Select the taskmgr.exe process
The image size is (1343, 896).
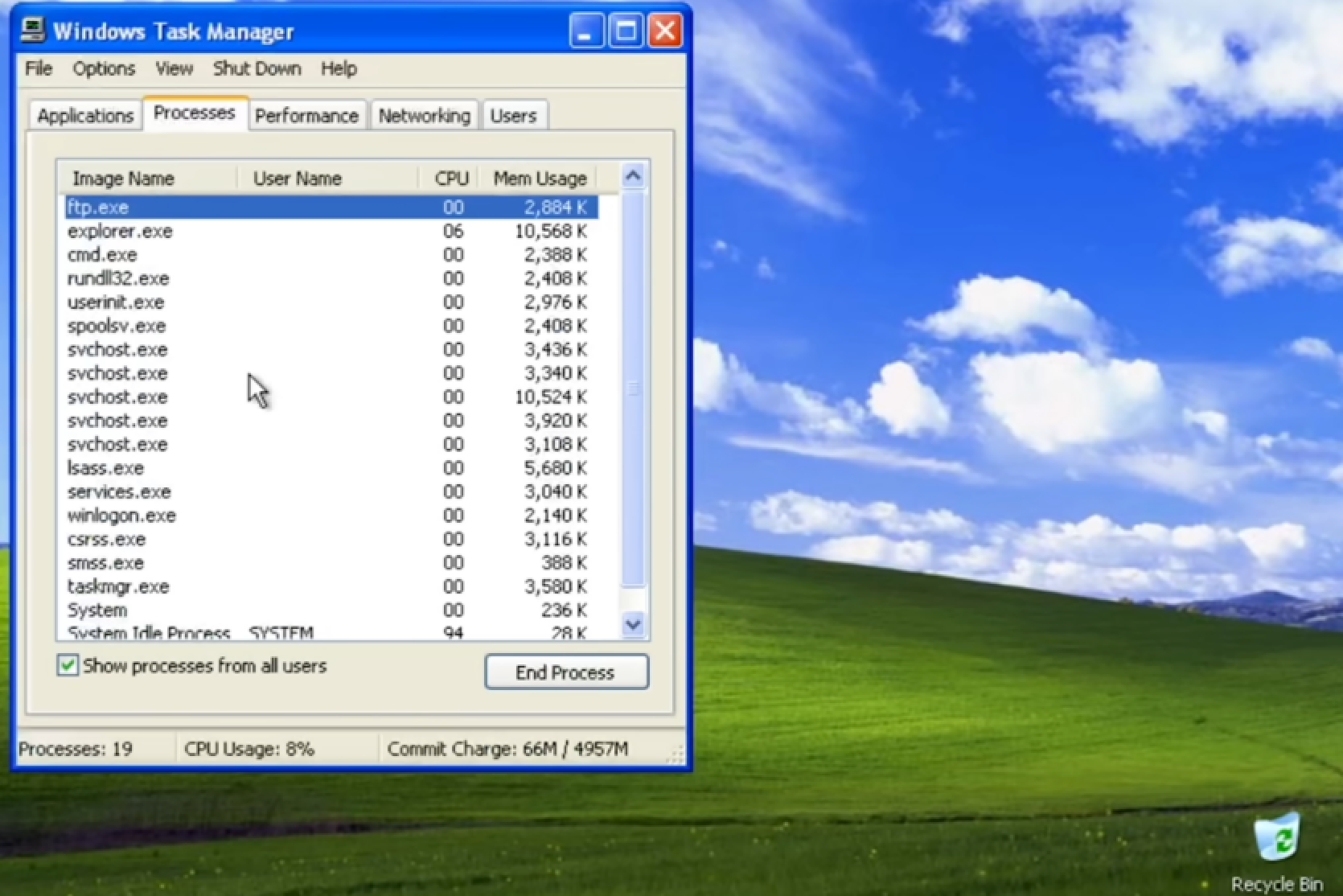pyautogui.click(x=331, y=586)
